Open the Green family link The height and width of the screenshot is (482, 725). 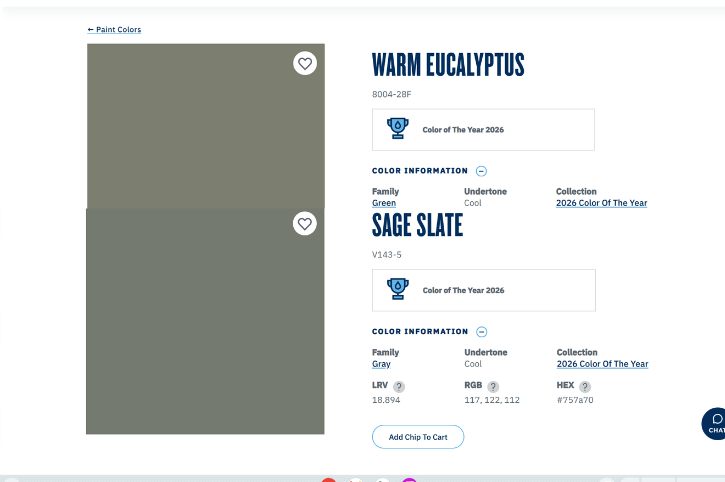tap(384, 203)
